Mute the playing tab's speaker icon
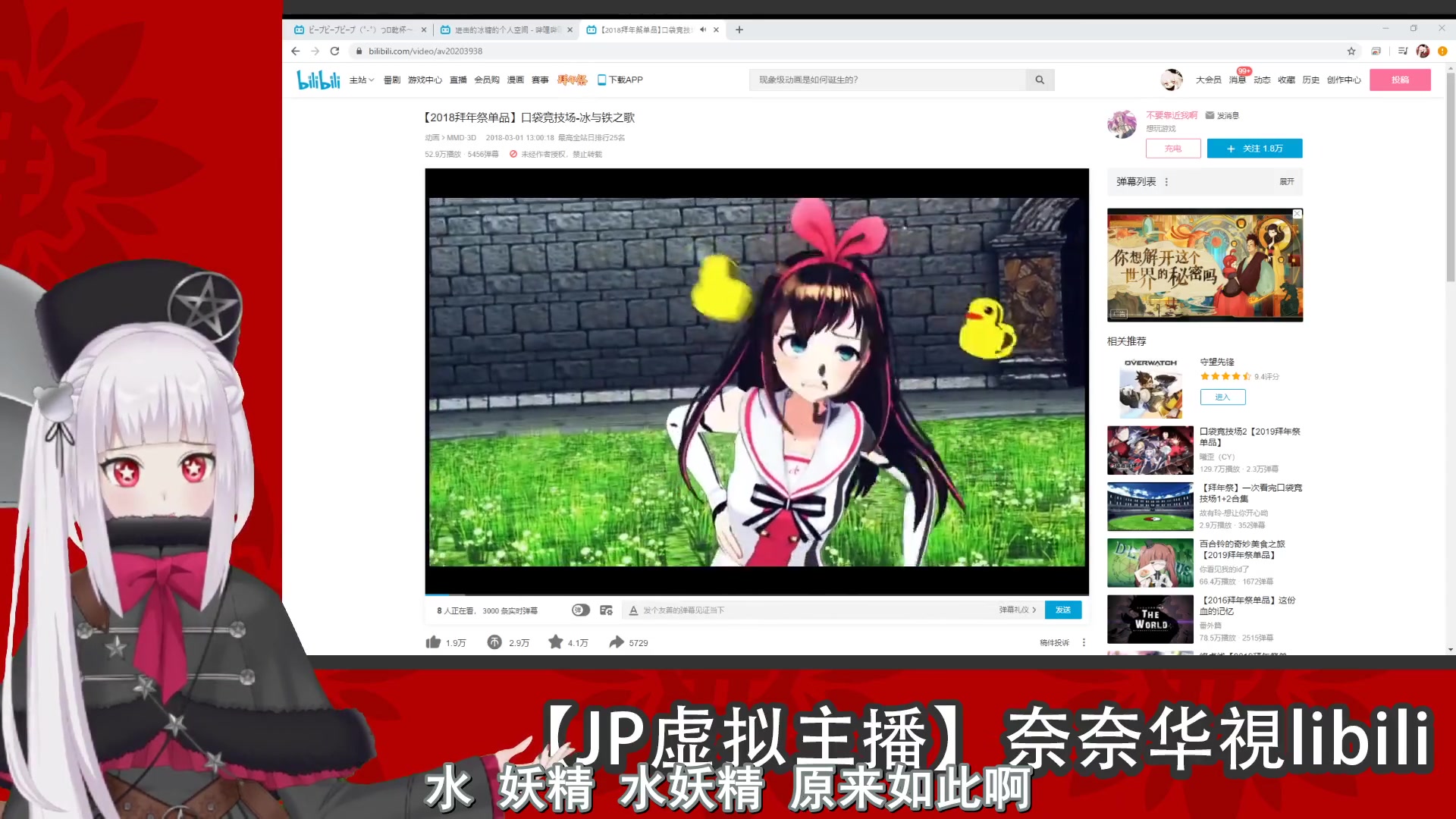 click(x=703, y=30)
